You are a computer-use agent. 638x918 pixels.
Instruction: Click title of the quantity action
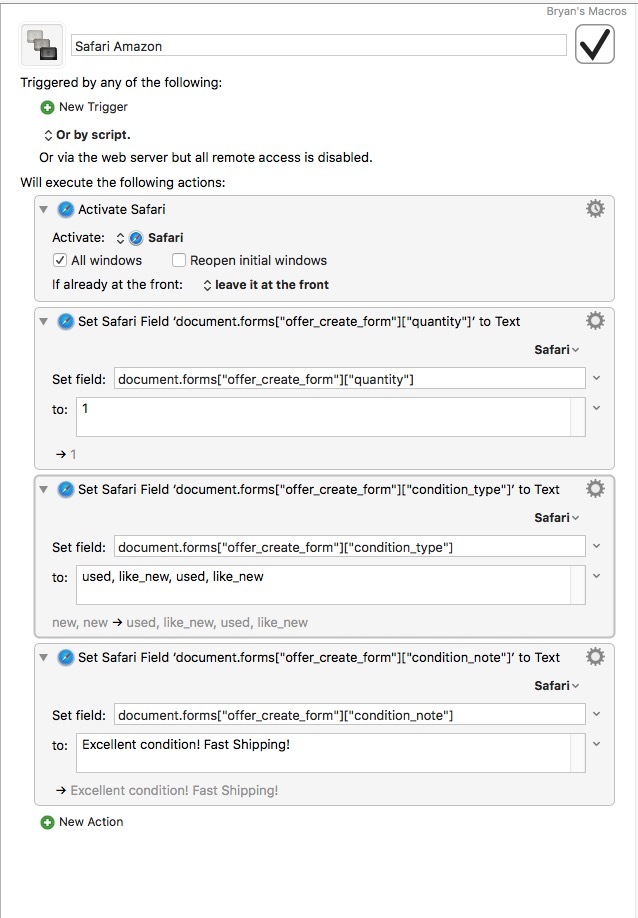tap(299, 321)
